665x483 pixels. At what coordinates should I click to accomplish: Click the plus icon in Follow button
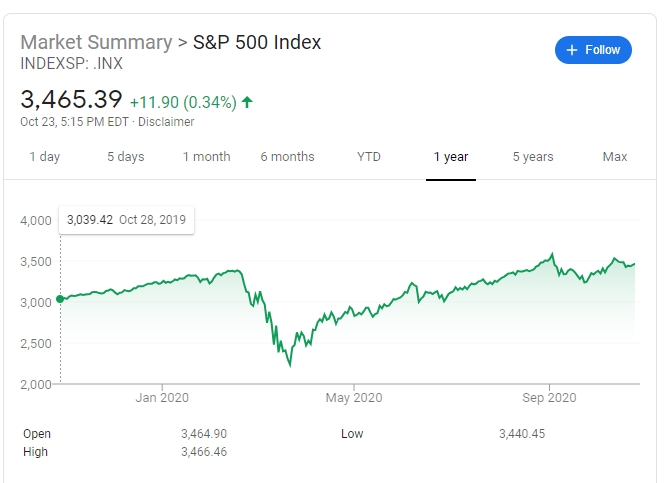(572, 50)
